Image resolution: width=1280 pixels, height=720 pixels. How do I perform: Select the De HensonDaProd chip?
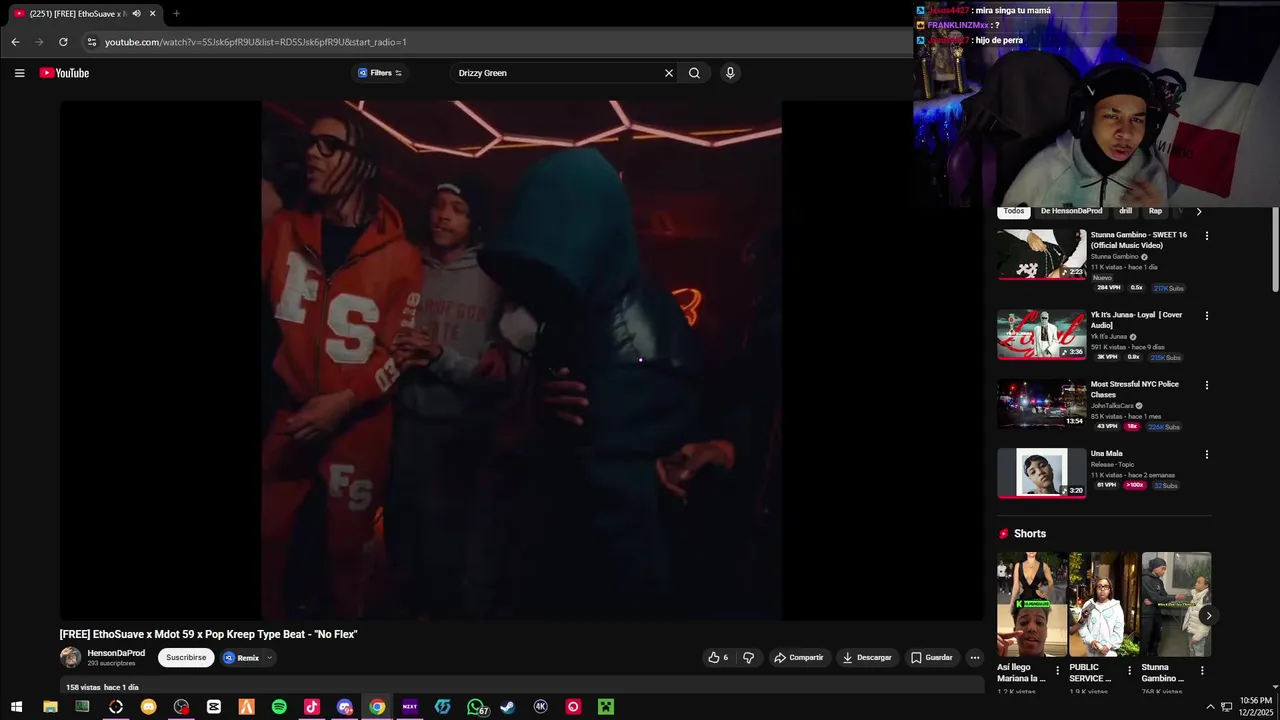coord(1071,211)
